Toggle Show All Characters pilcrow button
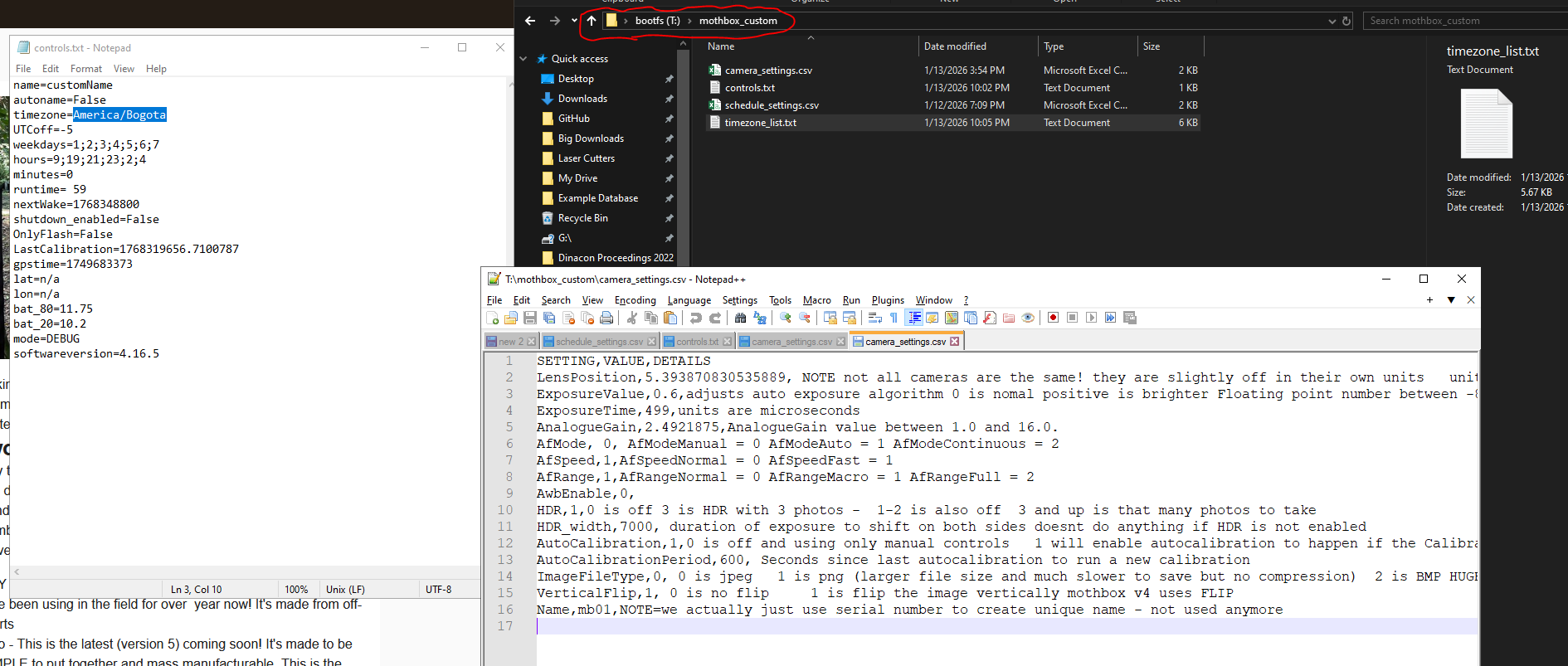This screenshot has width=1568, height=666. 894,318
